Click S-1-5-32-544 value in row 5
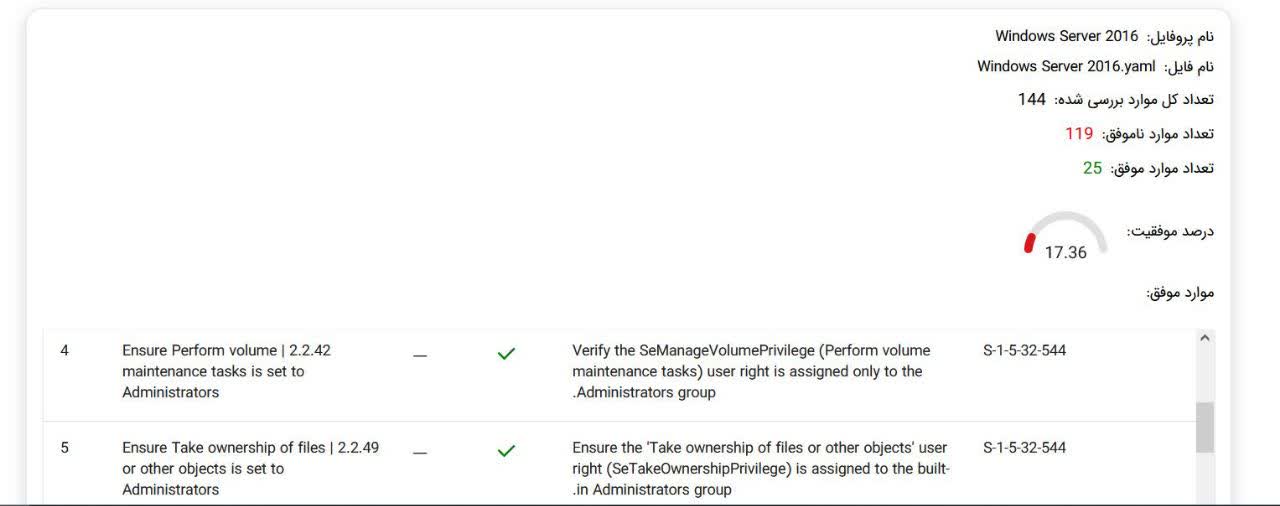1280x506 pixels. 1024,448
